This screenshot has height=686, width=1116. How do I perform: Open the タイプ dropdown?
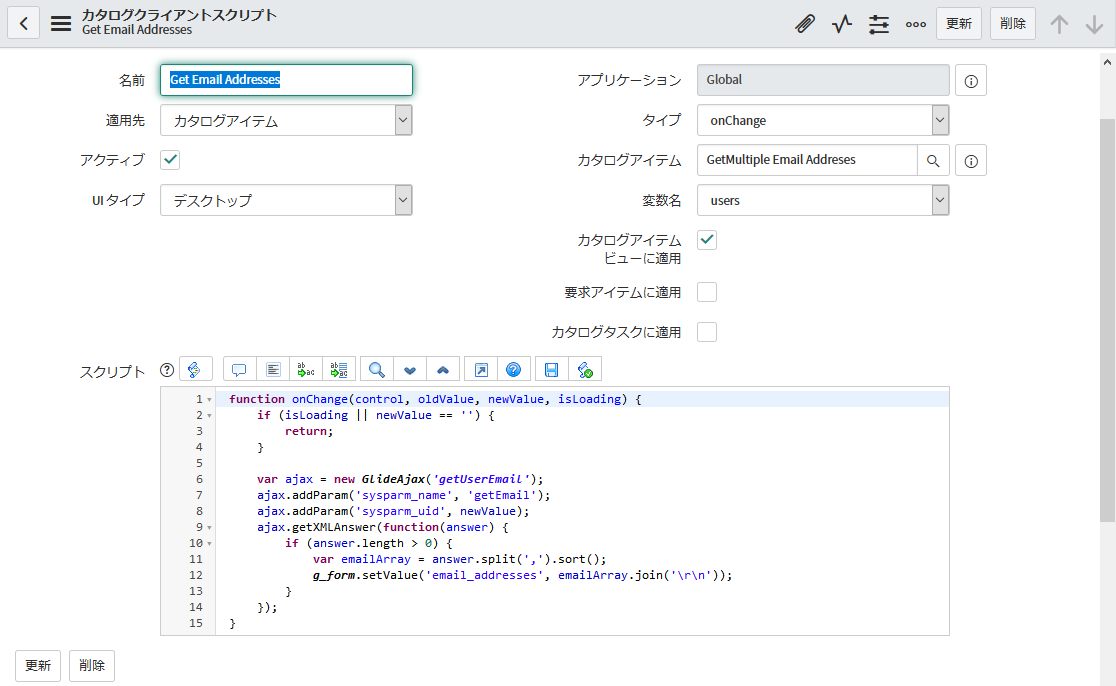pyautogui.click(x=938, y=120)
